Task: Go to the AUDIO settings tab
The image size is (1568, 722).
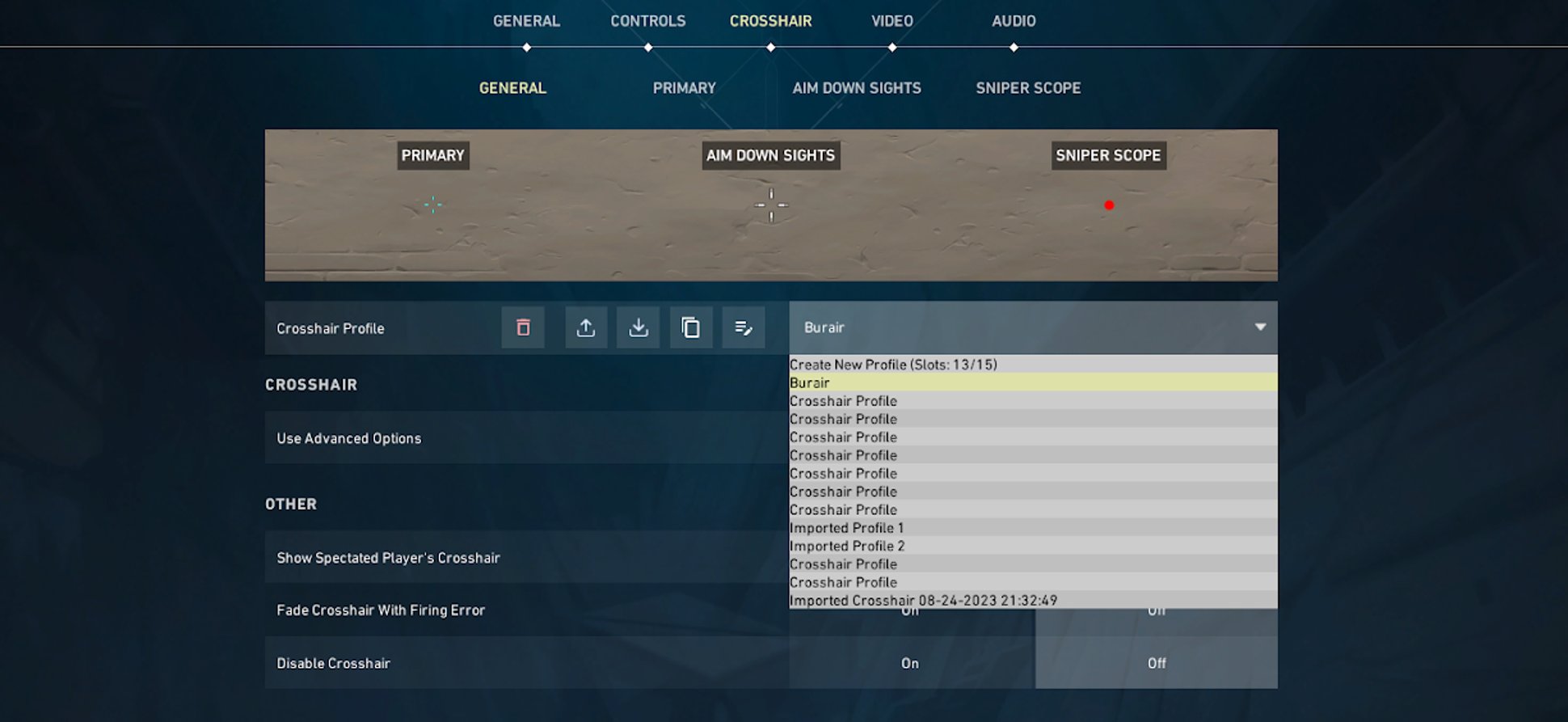Action: coord(1014,22)
